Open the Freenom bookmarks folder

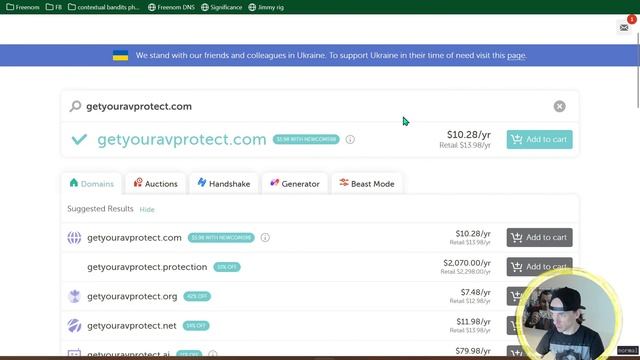23,7
